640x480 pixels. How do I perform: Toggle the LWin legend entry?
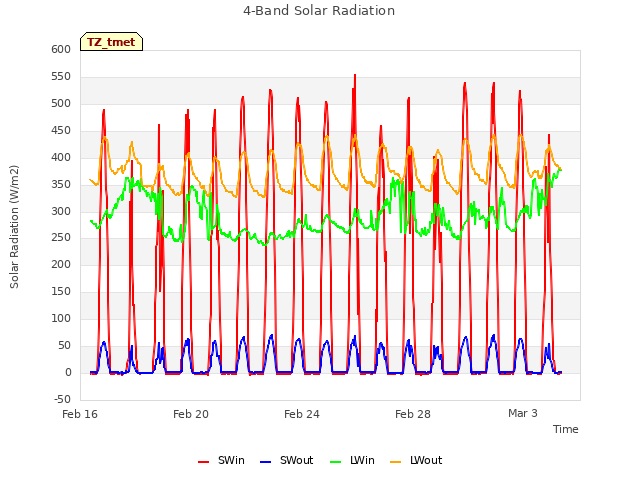coord(352,460)
